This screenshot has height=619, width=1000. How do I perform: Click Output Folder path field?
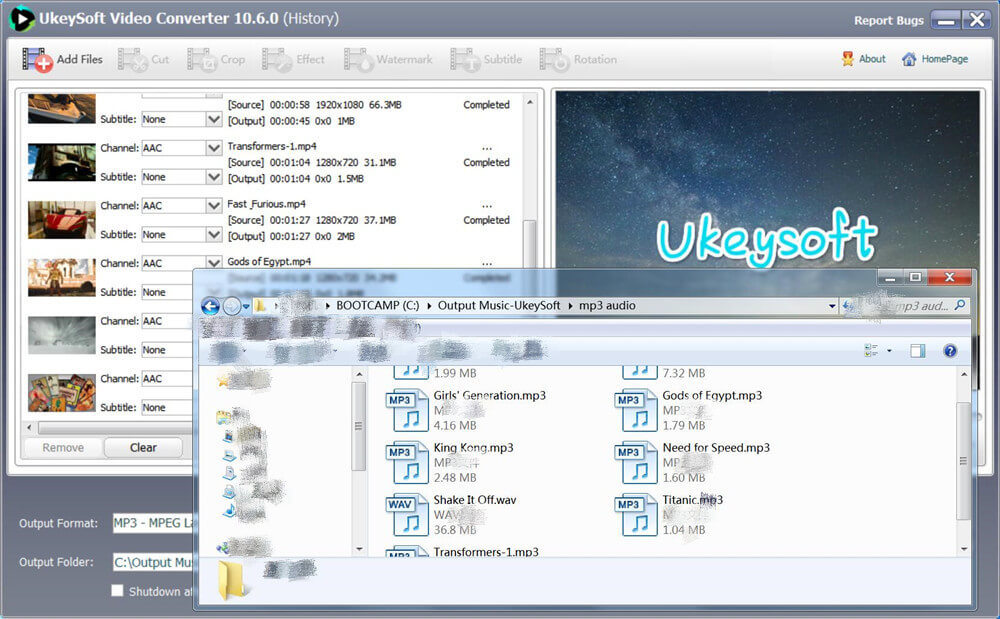[x=153, y=562]
